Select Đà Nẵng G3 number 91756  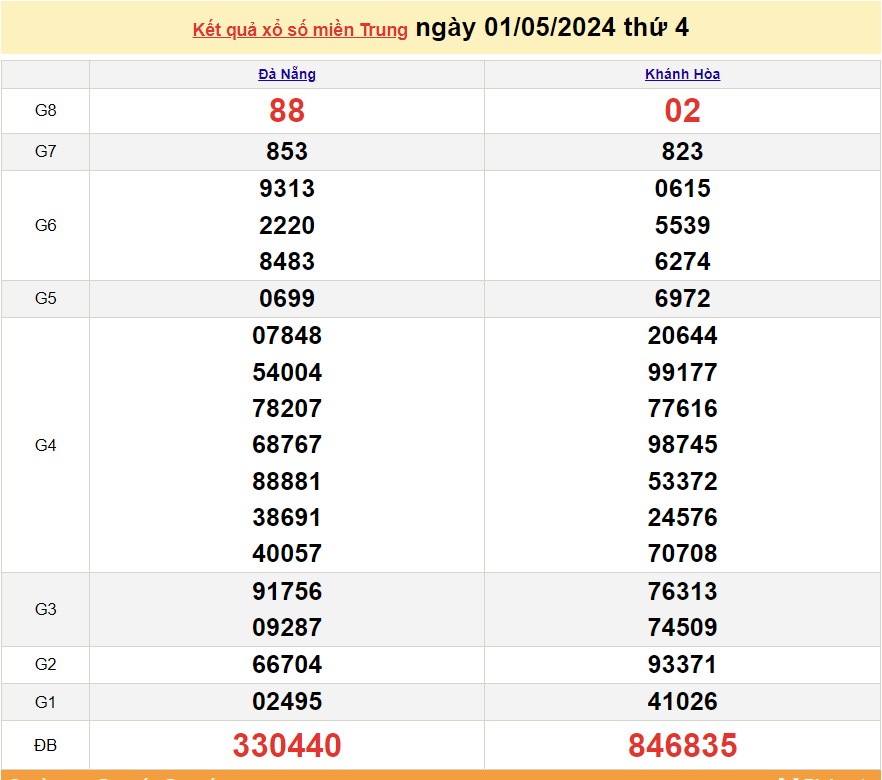(x=287, y=592)
